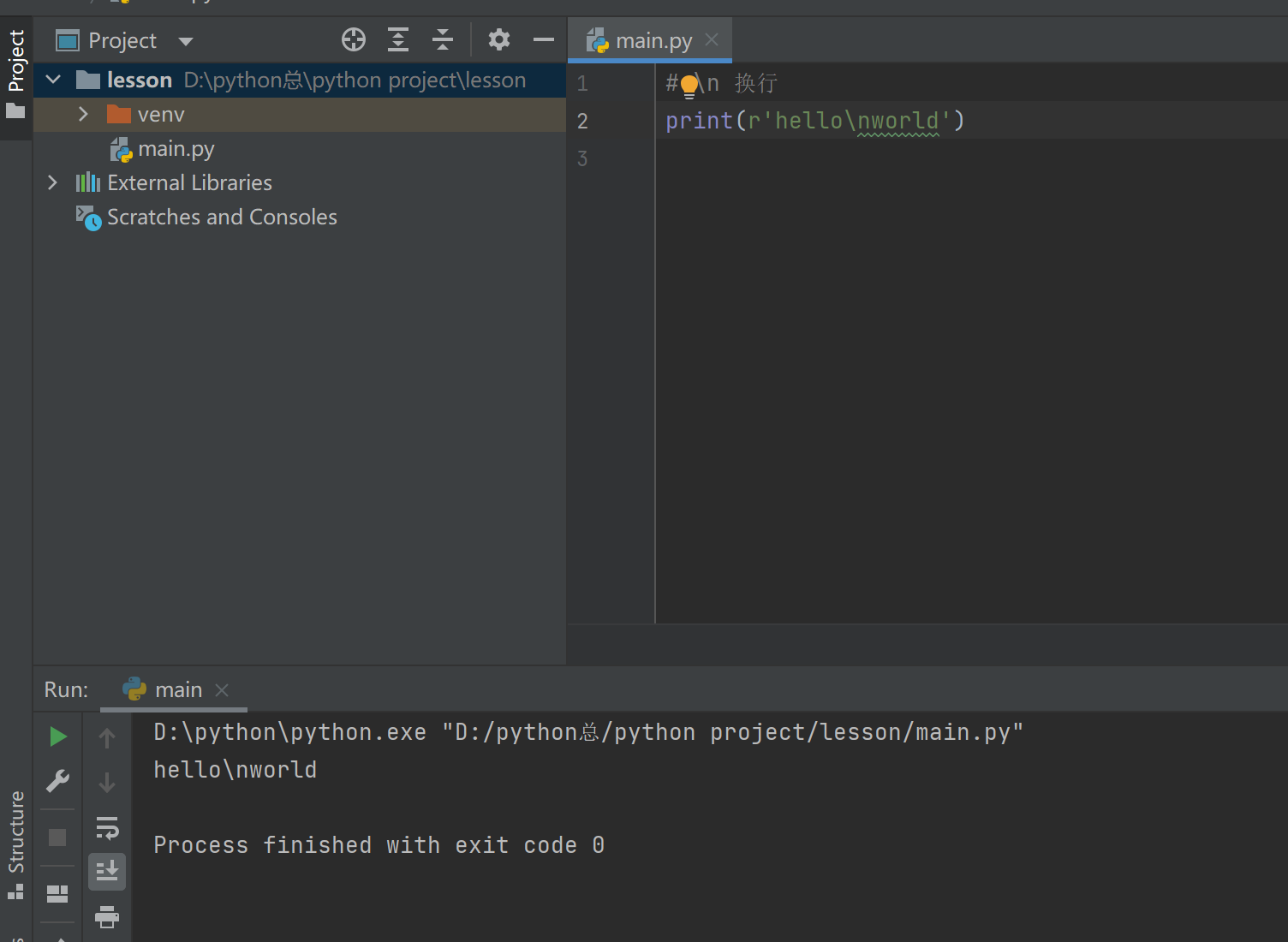Image resolution: width=1288 pixels, height=942 pixels.
Task: Select main.py in the project tree
Action: click(x=163, y=149)
